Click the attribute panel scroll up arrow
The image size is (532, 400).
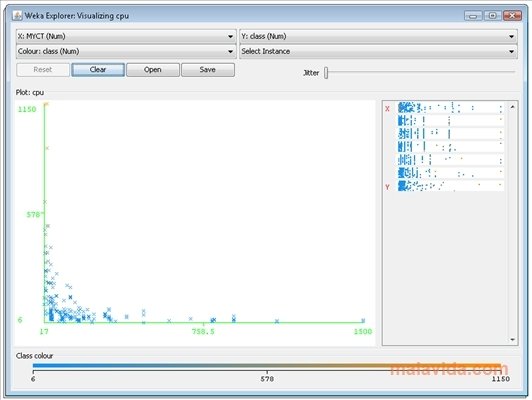(x=512, y=107)
